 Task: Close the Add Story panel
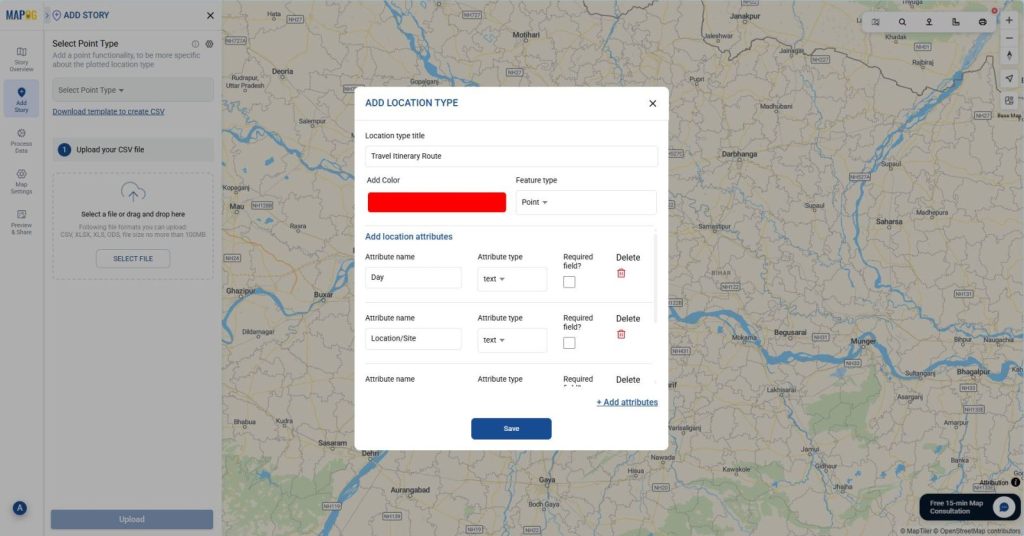tap(210, 15)
